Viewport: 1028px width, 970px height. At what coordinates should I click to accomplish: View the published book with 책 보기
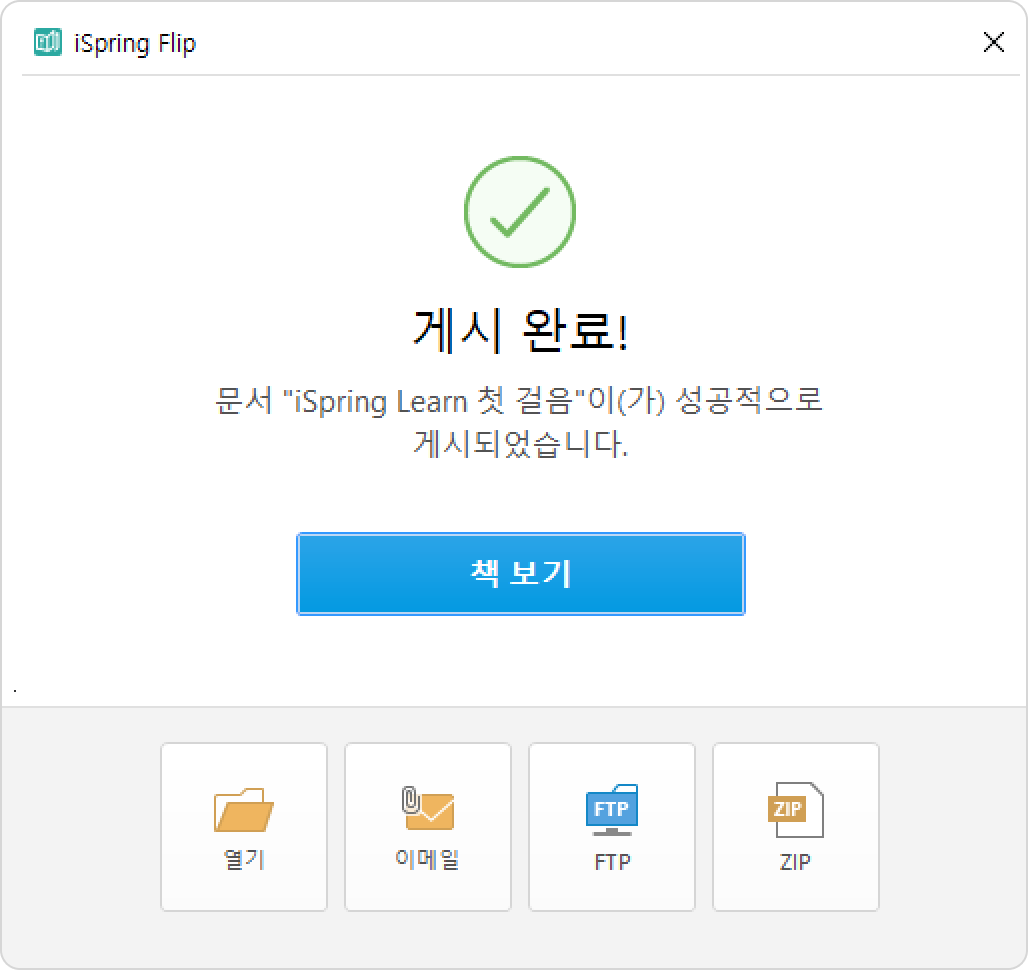point(521,574)
